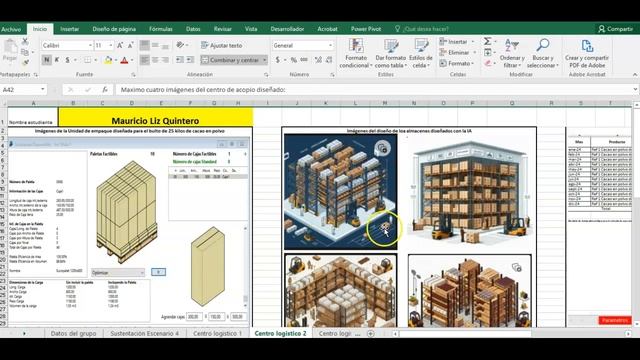Click the Cut scissors icon
The height and width of the screenshot is (360, 640).
25,42
